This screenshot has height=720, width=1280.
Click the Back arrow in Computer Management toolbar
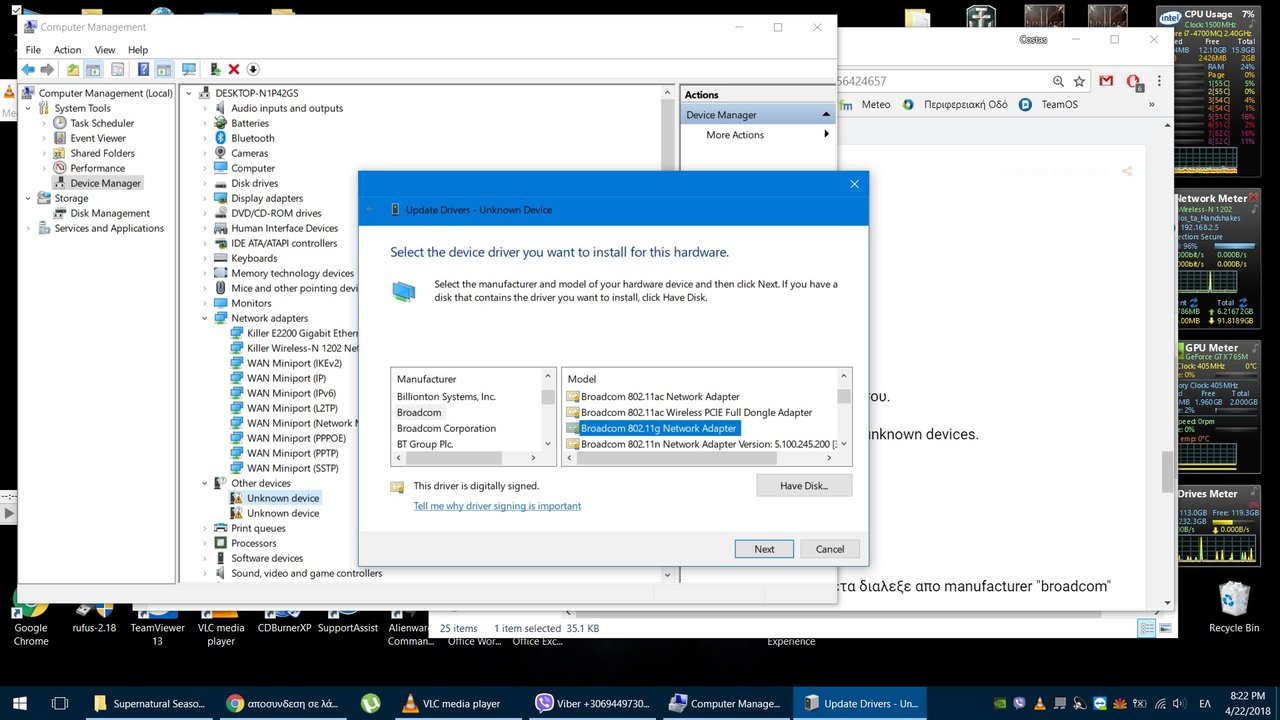pos(28,69)
